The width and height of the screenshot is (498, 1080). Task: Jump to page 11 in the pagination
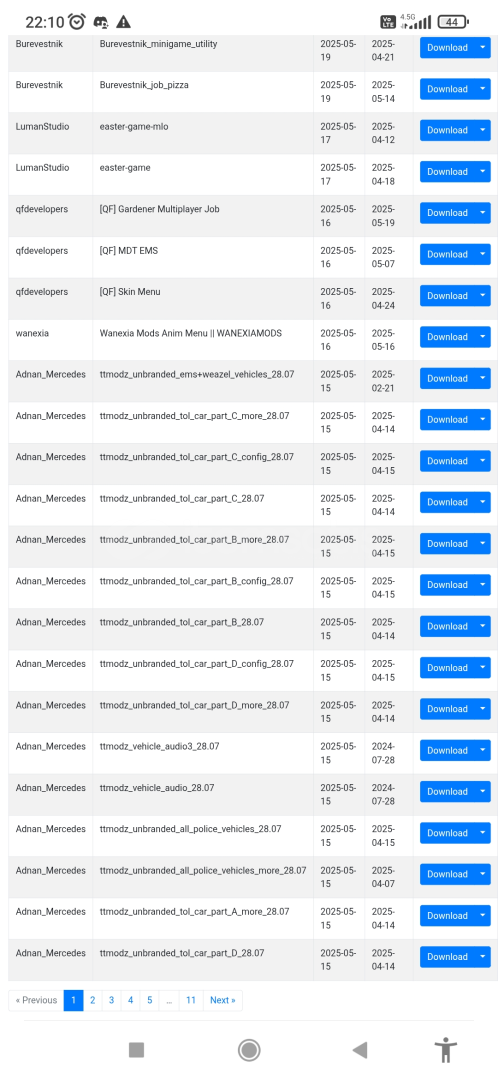(x=191, y=1000)
